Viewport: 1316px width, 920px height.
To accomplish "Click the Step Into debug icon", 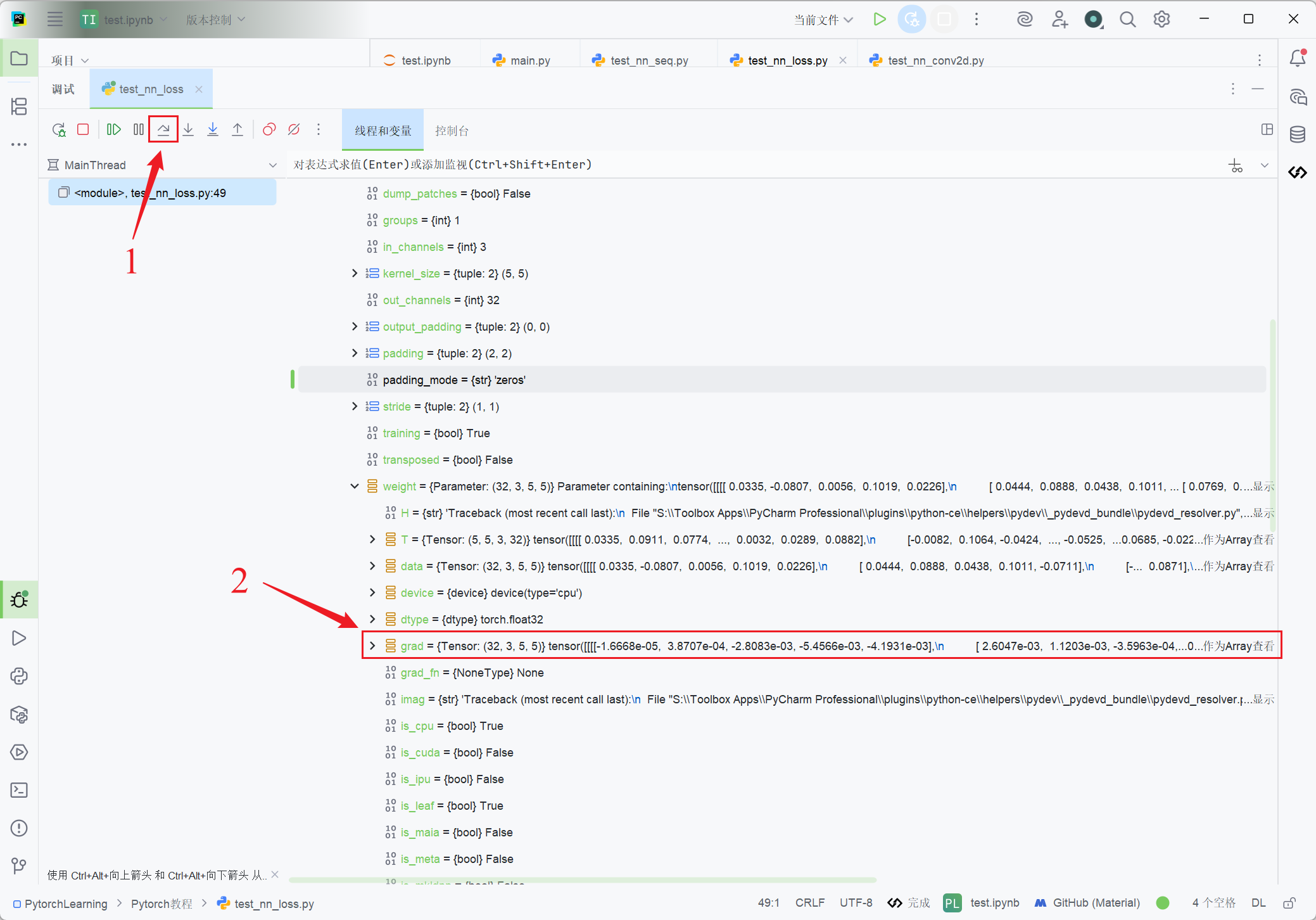I will tap(188, 130).
